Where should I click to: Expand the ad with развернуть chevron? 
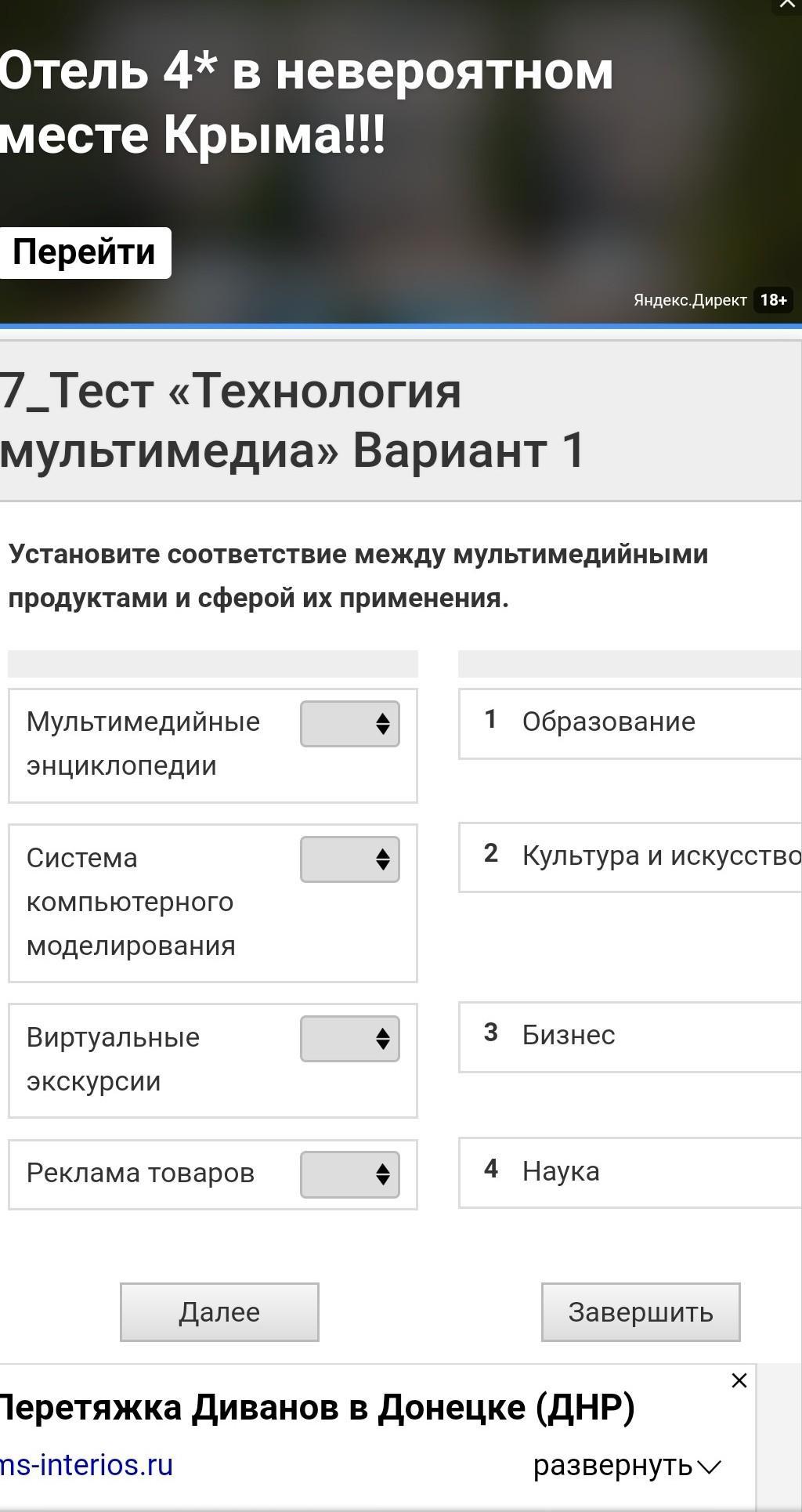[627, 1465]
